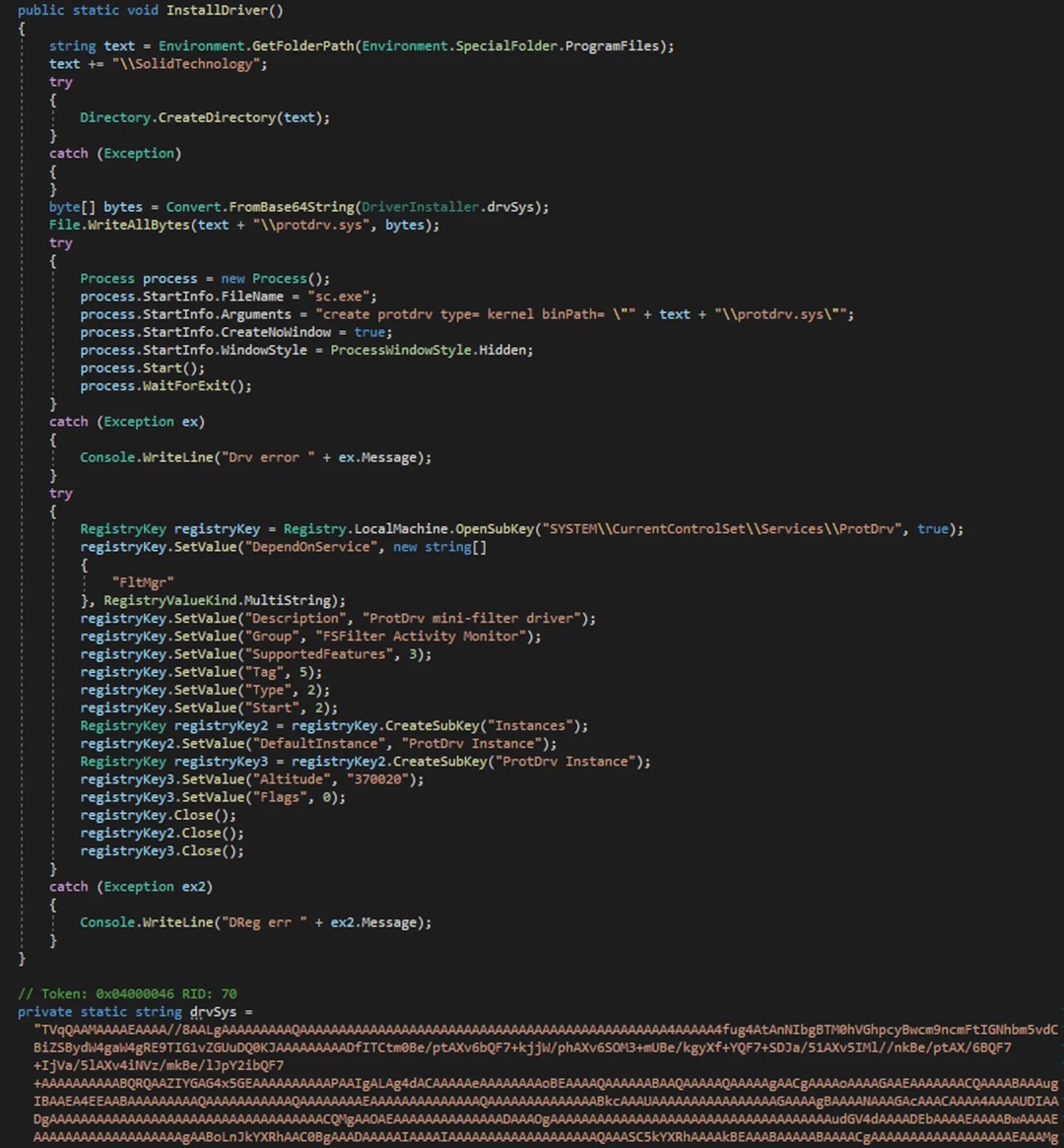The width and height of the screenshot is (1064, 1148).
Task: Click the "Altitude" value name string
Action: coord(292,779)
